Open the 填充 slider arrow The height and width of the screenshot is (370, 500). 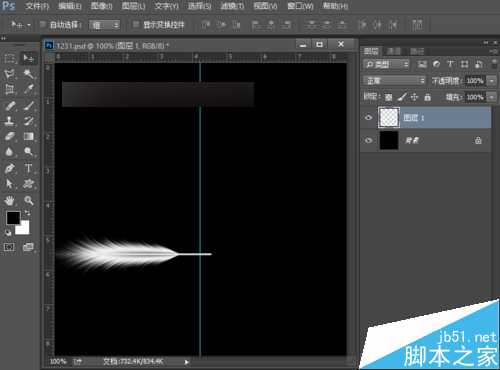click(492, 97)
